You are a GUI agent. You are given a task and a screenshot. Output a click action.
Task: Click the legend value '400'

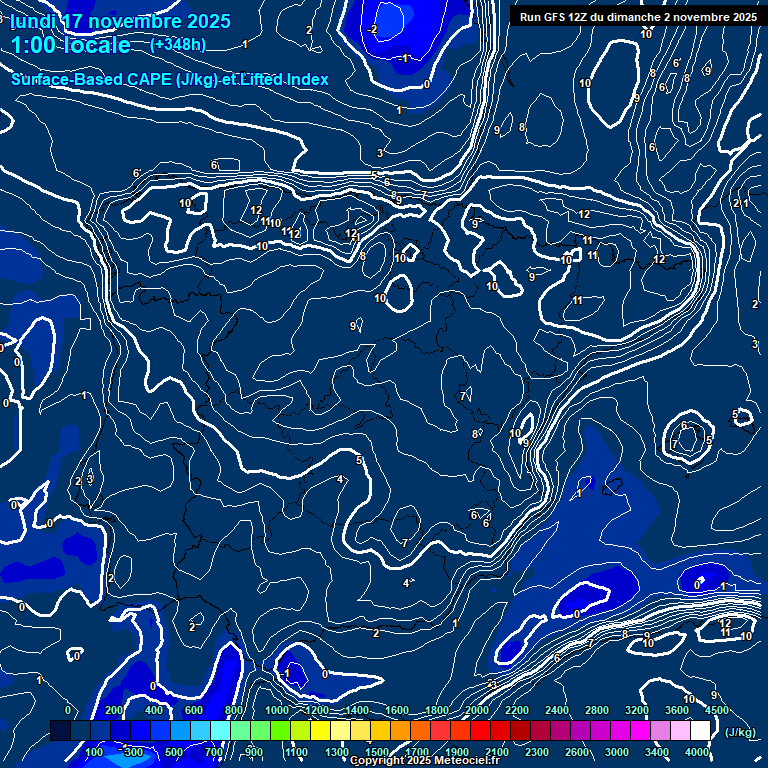[x=154, y=710]
